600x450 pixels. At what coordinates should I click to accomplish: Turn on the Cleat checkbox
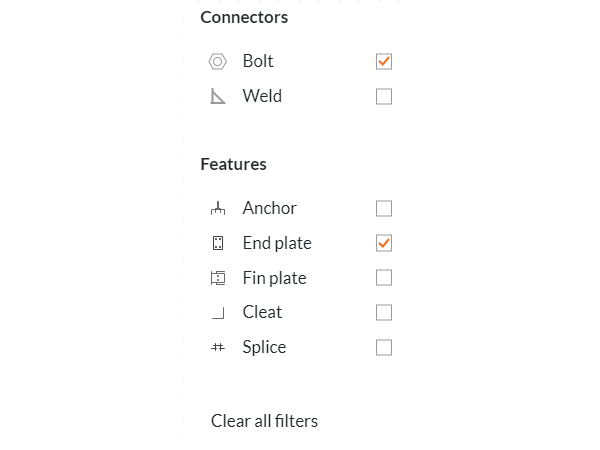click(384, 313)
